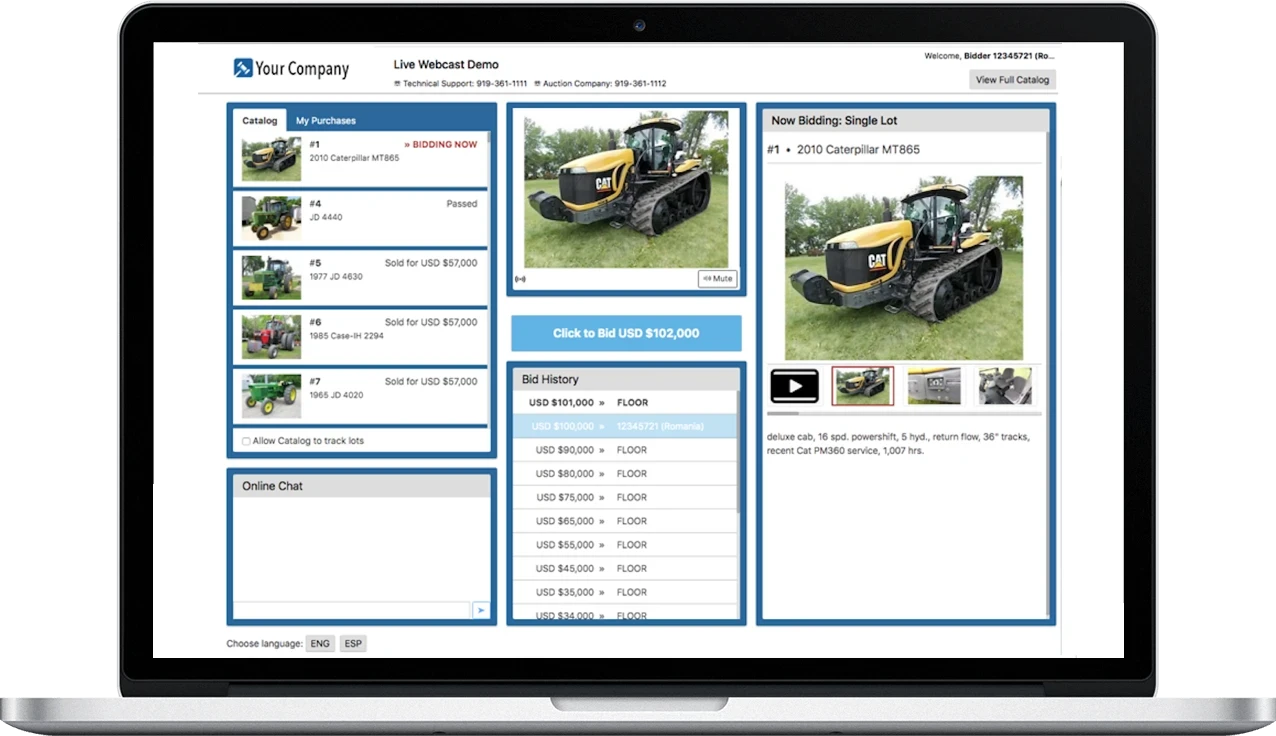Select lot #1 2010 Caterpillar MT865
Screen dimensions: 1276x736
(x=360, y=159)
